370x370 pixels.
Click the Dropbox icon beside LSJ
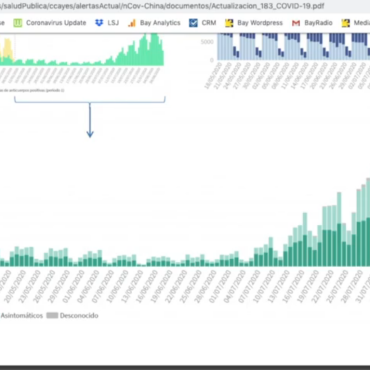(x=99, y=23)
